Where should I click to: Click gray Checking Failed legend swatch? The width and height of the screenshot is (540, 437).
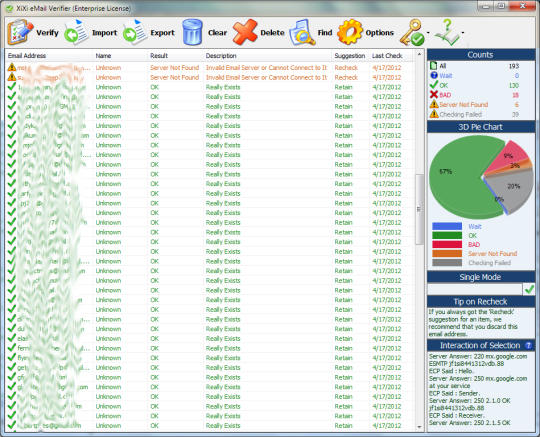point(447,263)
